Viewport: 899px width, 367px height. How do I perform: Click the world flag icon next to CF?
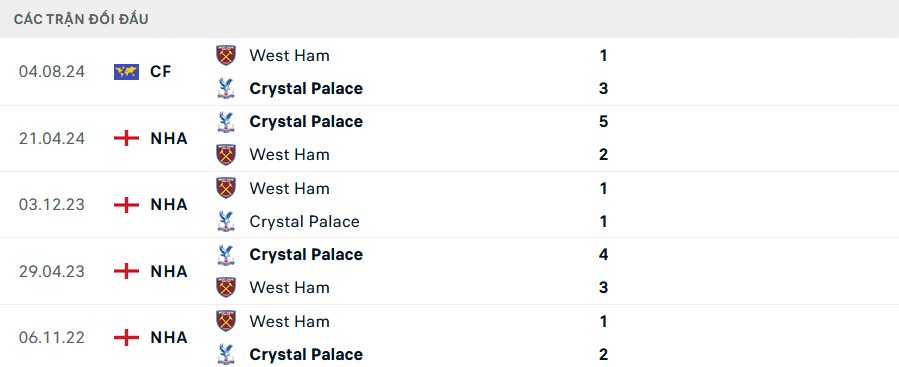pos(126,72)
